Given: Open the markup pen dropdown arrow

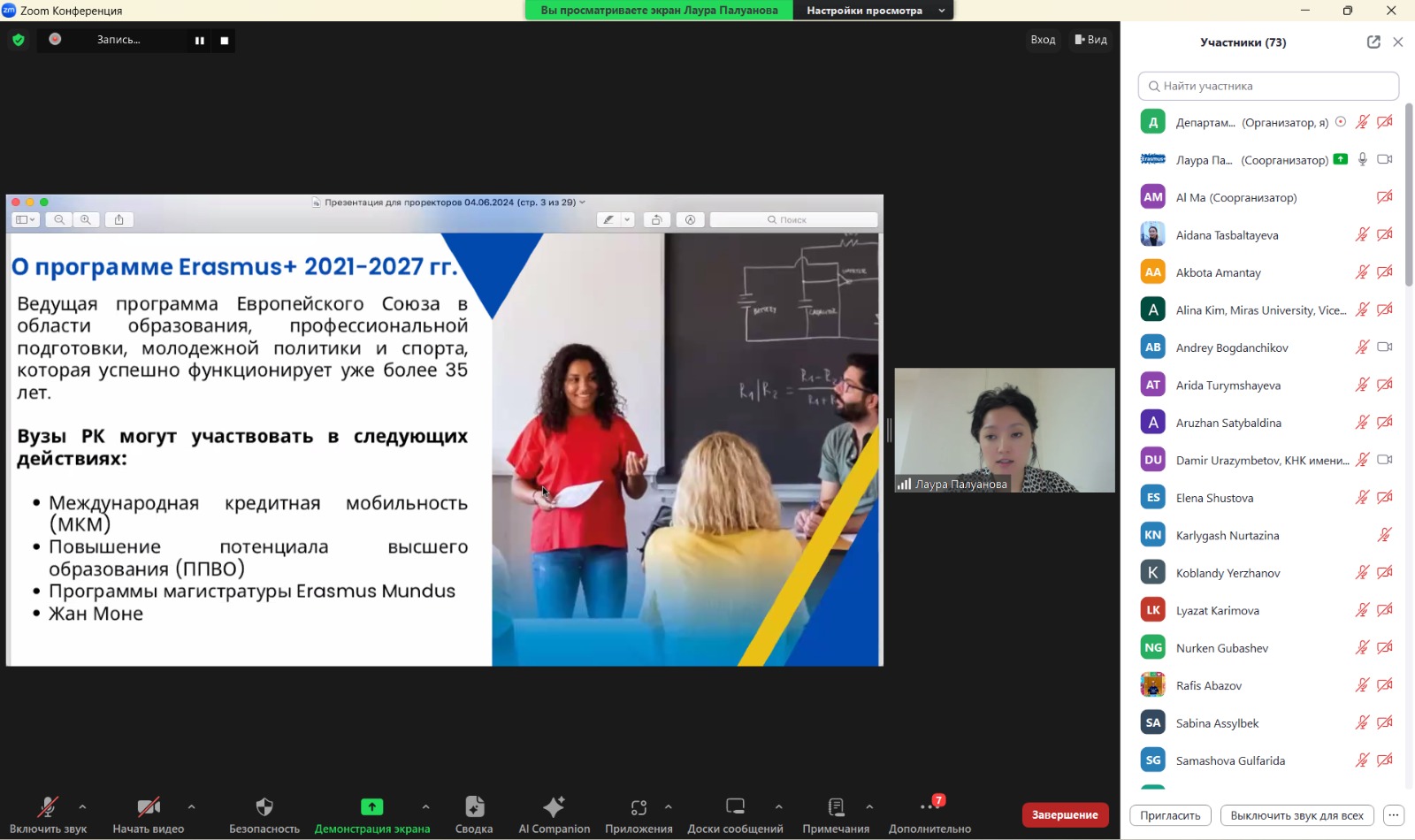Looking at the screenshot, I should pos(627,219).
